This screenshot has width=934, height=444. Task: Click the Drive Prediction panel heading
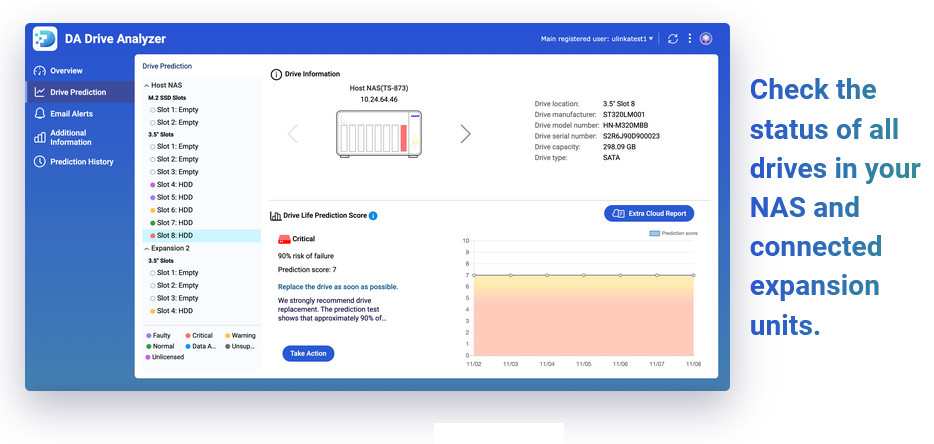[x=167, y=66]
